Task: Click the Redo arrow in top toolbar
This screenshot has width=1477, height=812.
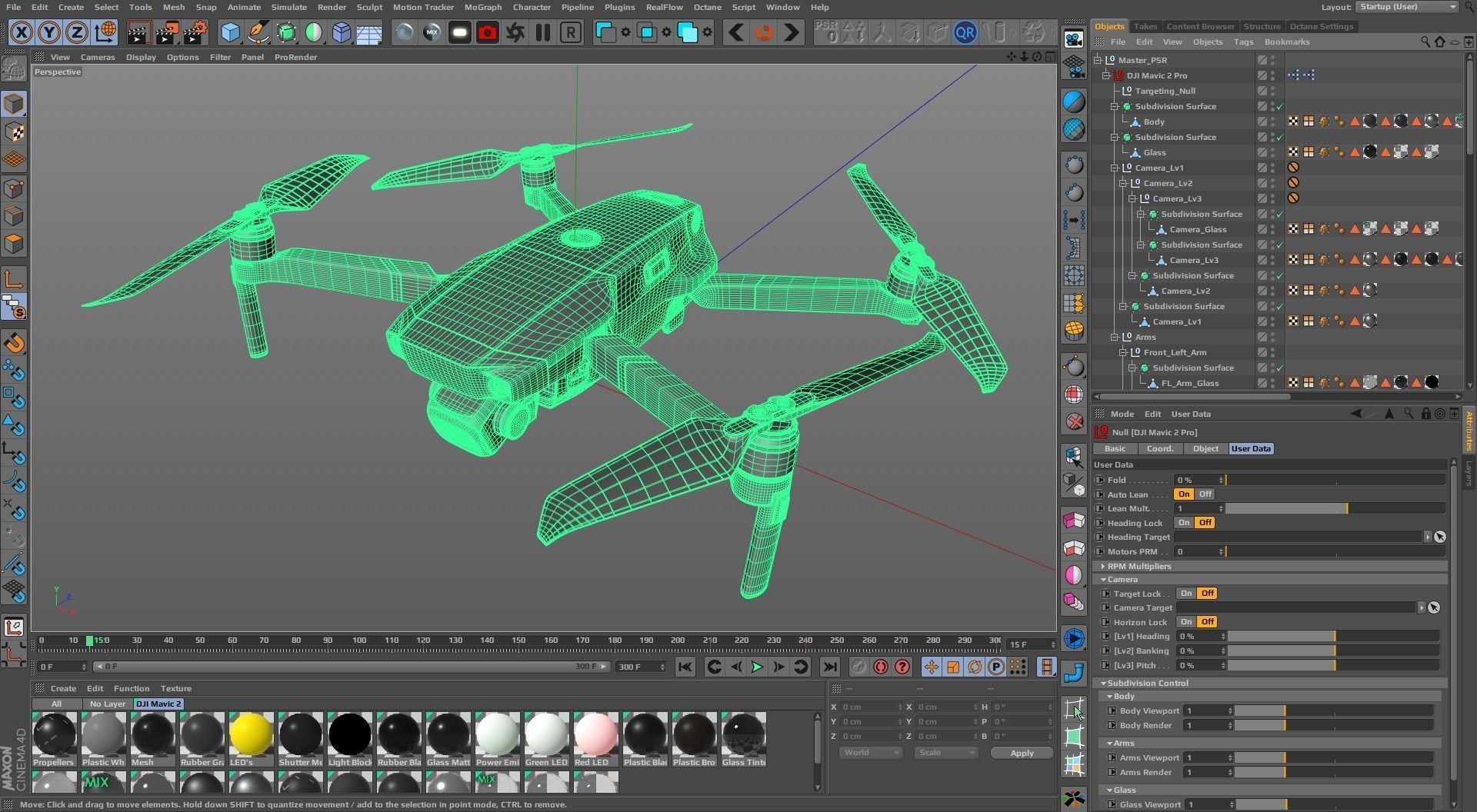Action: point(791,32)
